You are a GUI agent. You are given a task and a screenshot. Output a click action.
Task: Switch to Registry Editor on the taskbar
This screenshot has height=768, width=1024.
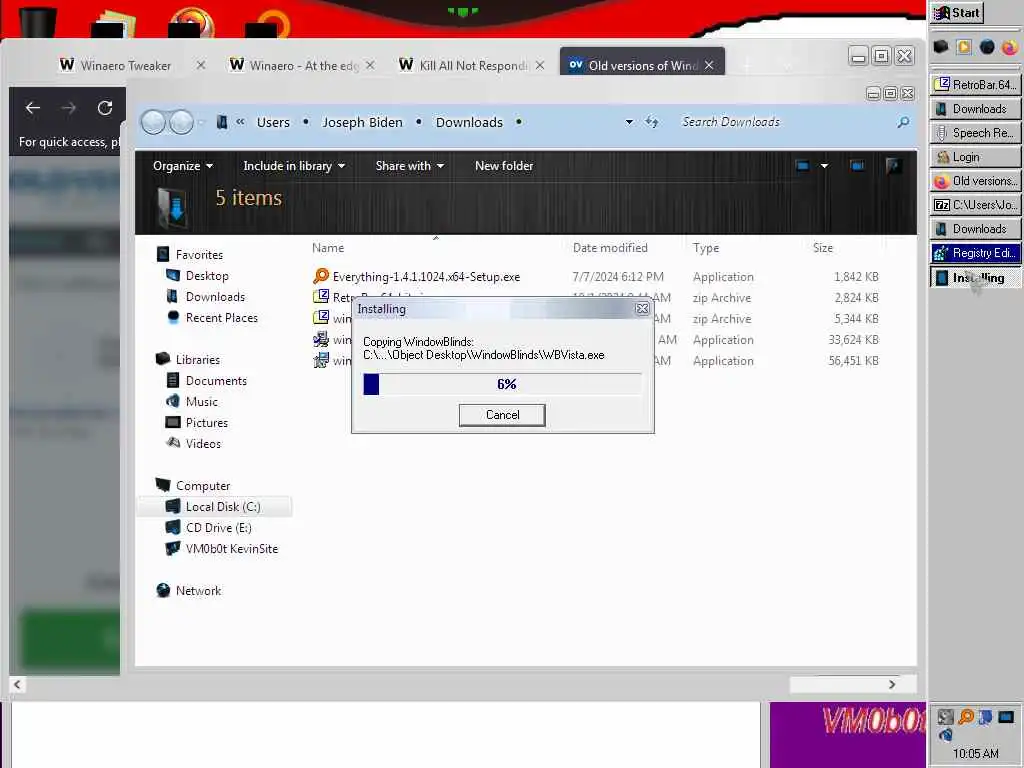975,253
